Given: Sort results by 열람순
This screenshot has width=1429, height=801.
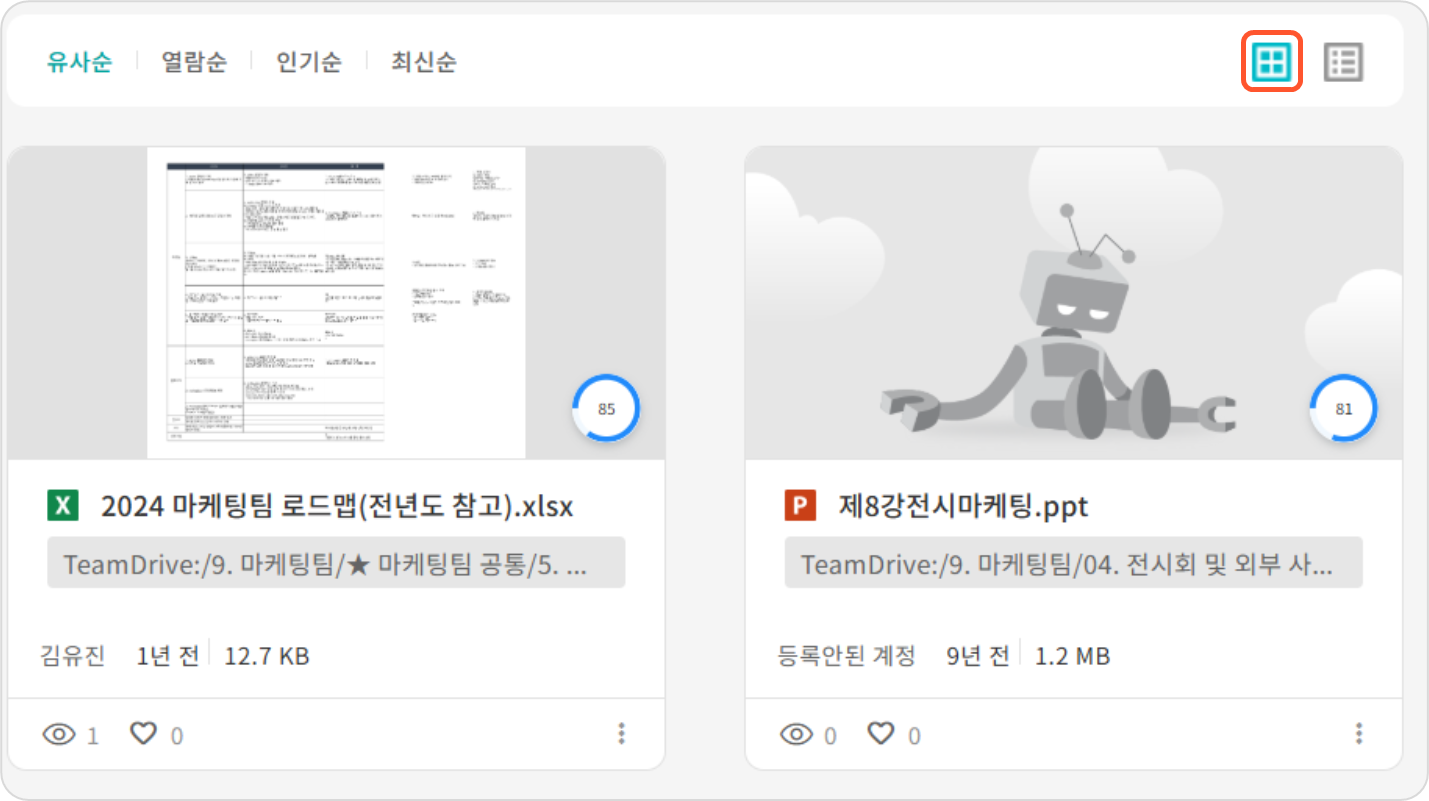Looking at the screenshot, I should click(x=194, y=62).
